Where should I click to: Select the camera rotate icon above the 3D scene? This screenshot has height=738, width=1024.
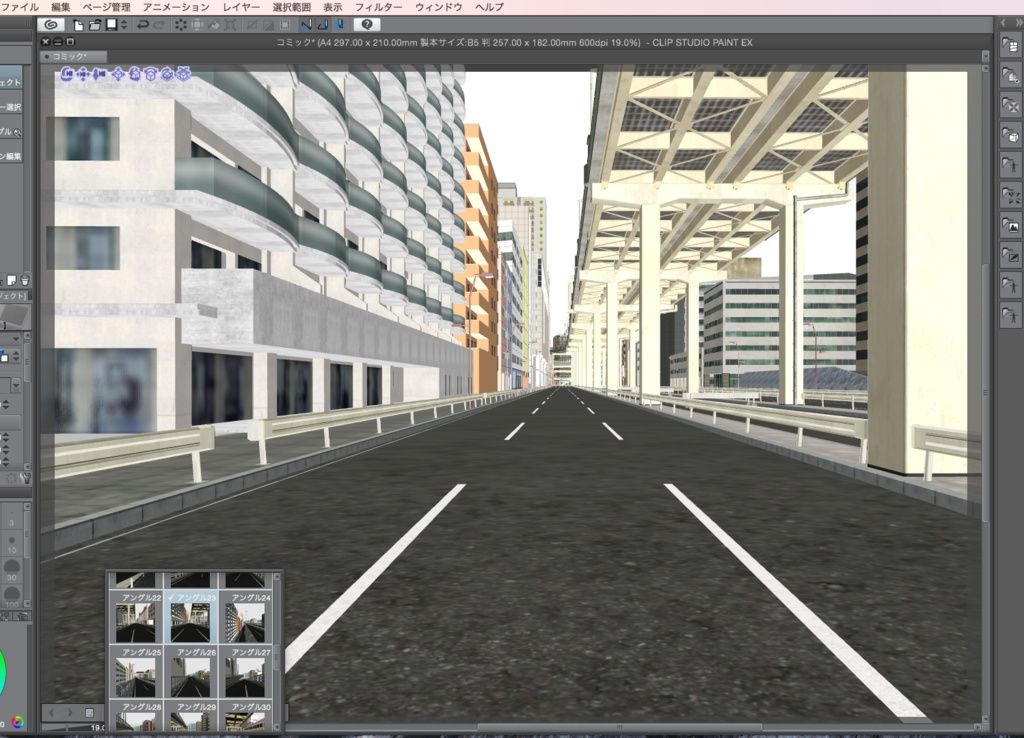coord(67,74)
